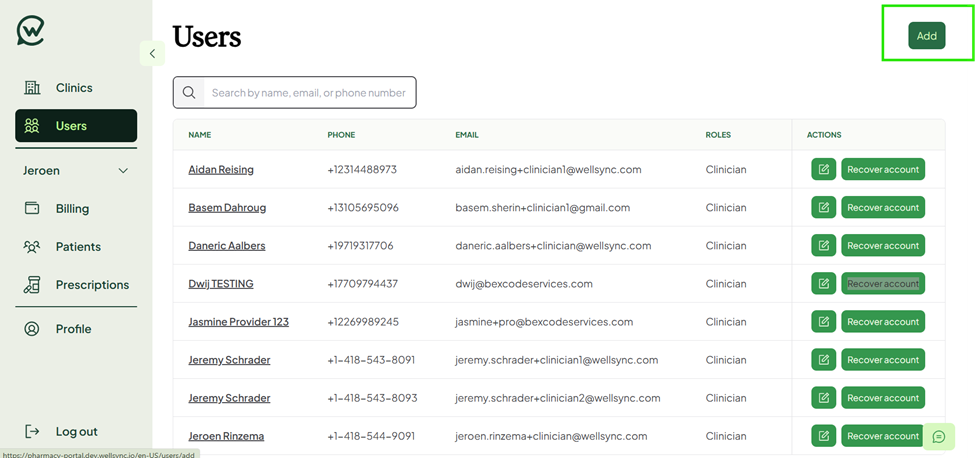This screenshot has height=458, width=975.
Task: Edit Dwij TESTING with the pencil icon
Action: click(824, 283)
